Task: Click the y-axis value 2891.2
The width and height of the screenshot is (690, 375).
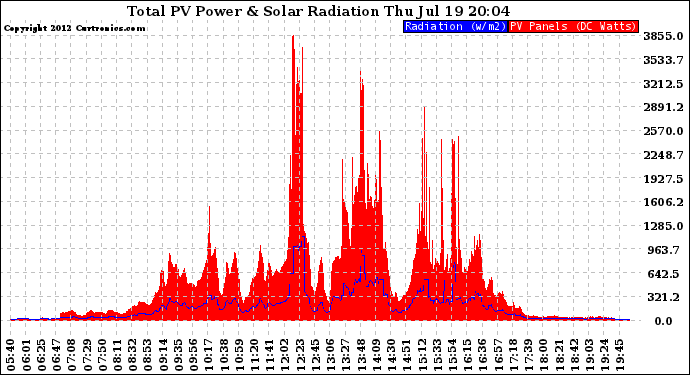Action: pyautogui.click(x=663, y=107)
